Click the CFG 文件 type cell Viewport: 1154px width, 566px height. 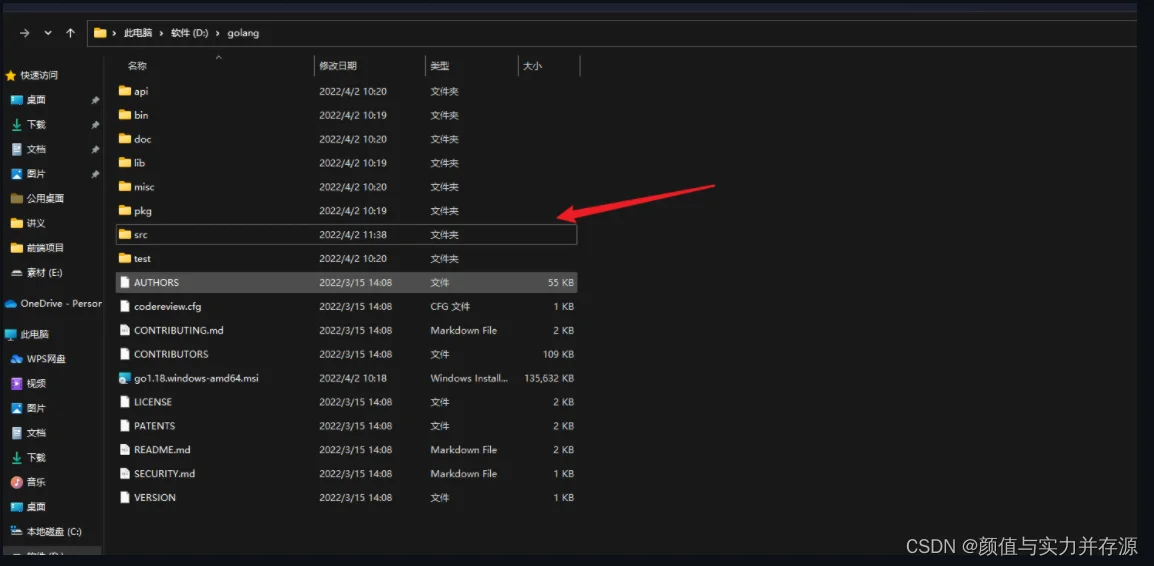coord(450,306)
